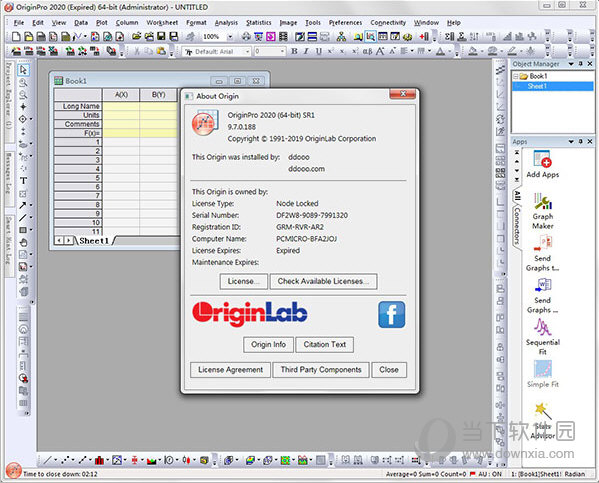
Task: Collapse the Book1 tree node
Action: [515, 76]
